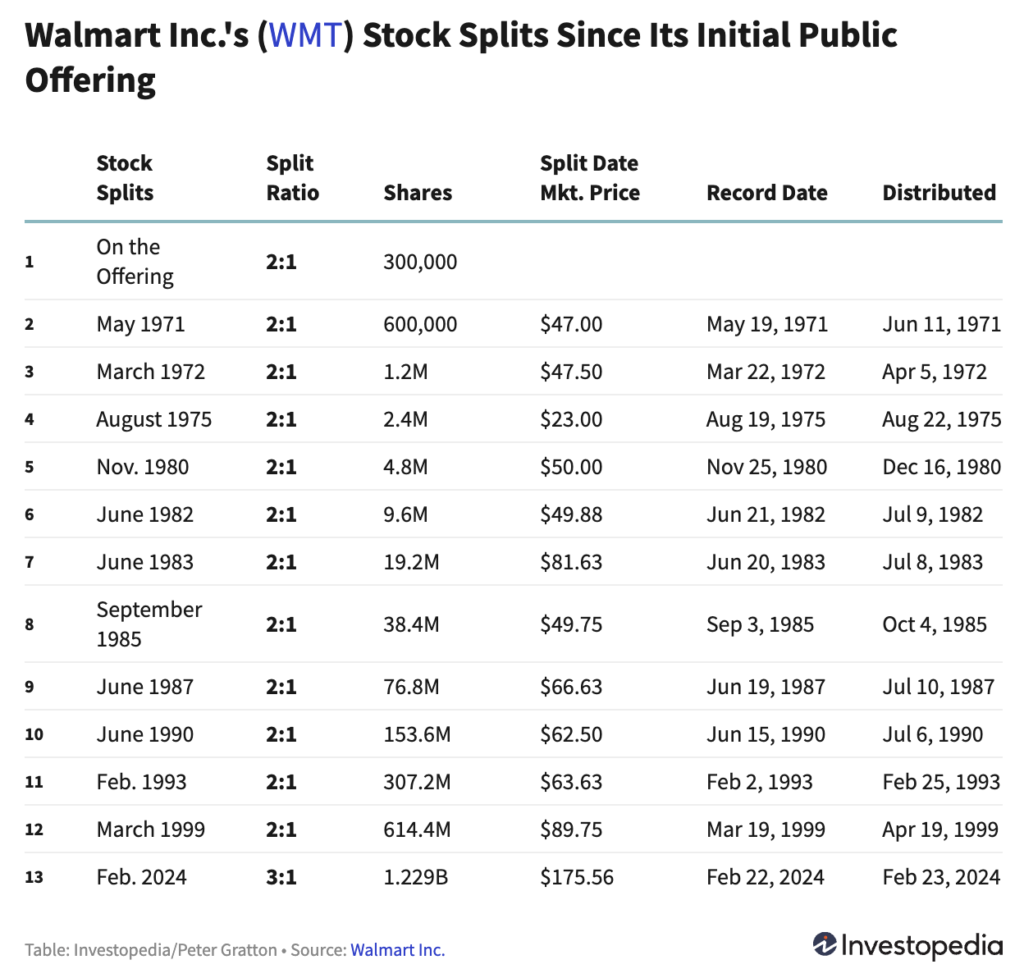This screenshot has width=1024, height=978.
Task: Select the Feb. 2024 stock split row
Action: [141, 877]
